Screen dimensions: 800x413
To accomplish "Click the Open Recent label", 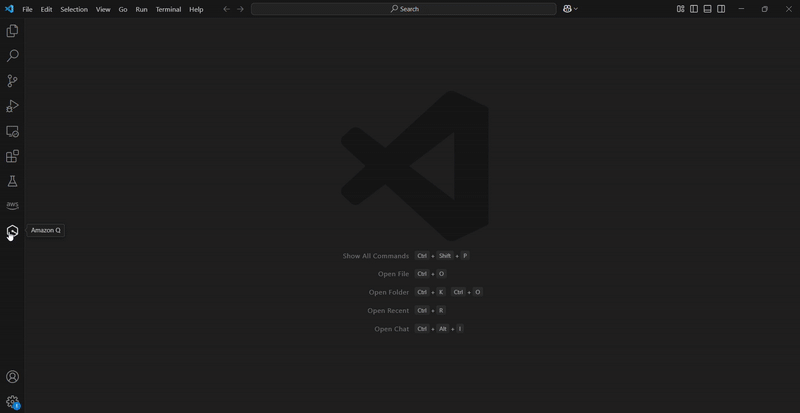I will pos(388,310).
